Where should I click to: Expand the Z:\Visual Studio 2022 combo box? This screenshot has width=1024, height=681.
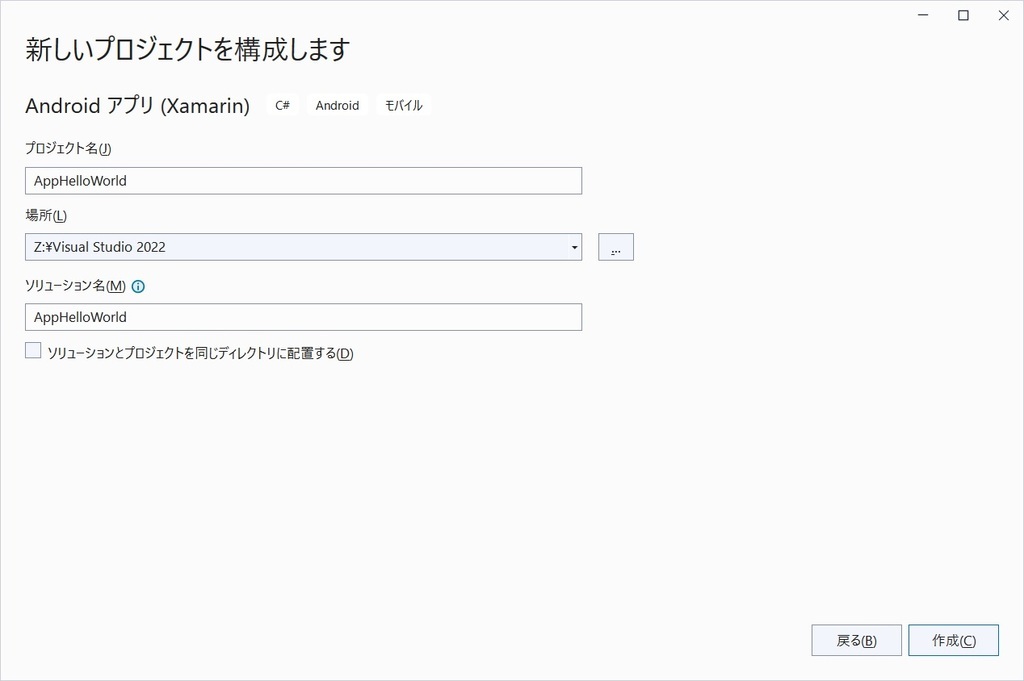coord(573,246)
